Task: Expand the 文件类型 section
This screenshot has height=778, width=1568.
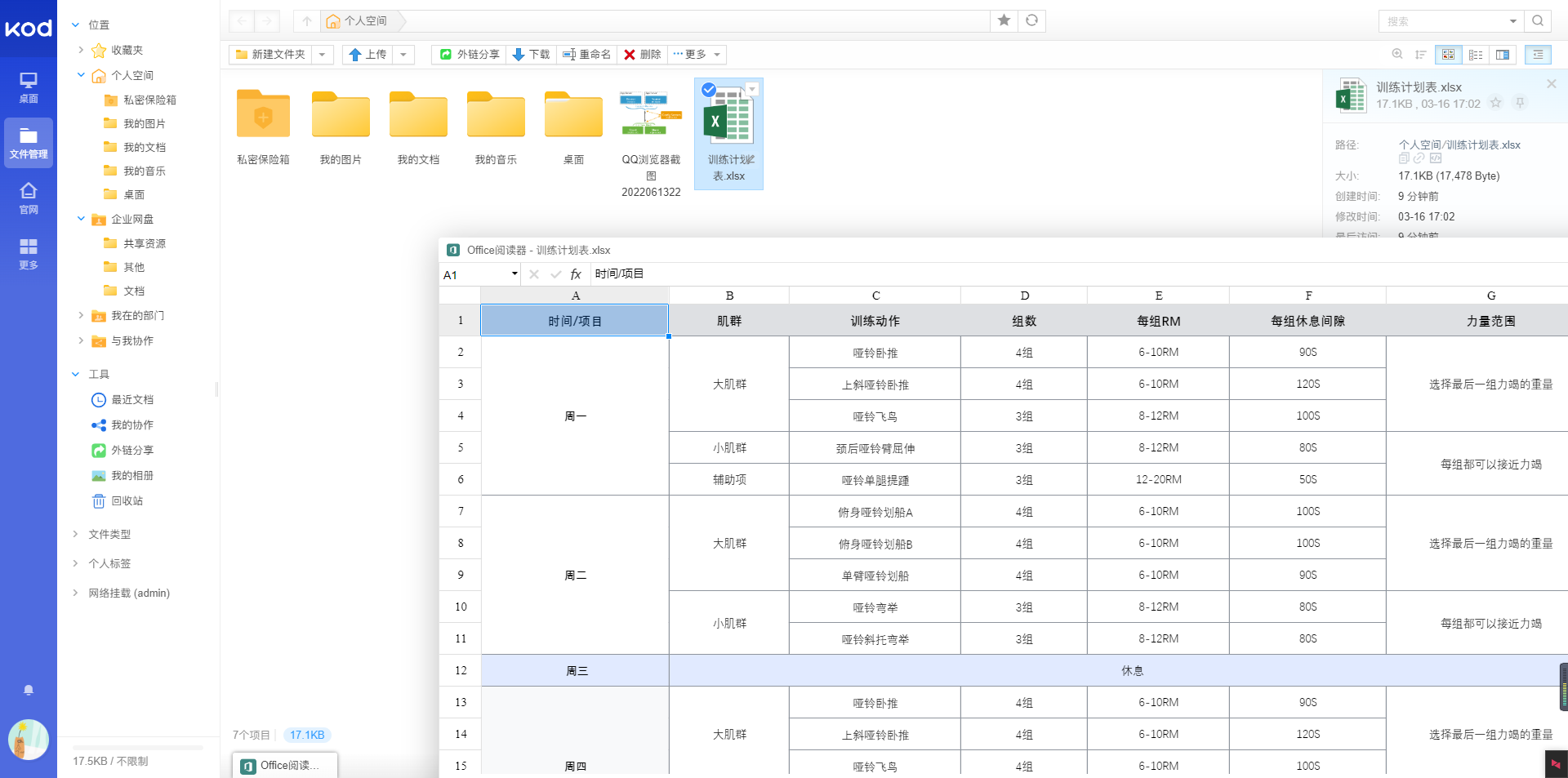Action: (x=75, y=535)
